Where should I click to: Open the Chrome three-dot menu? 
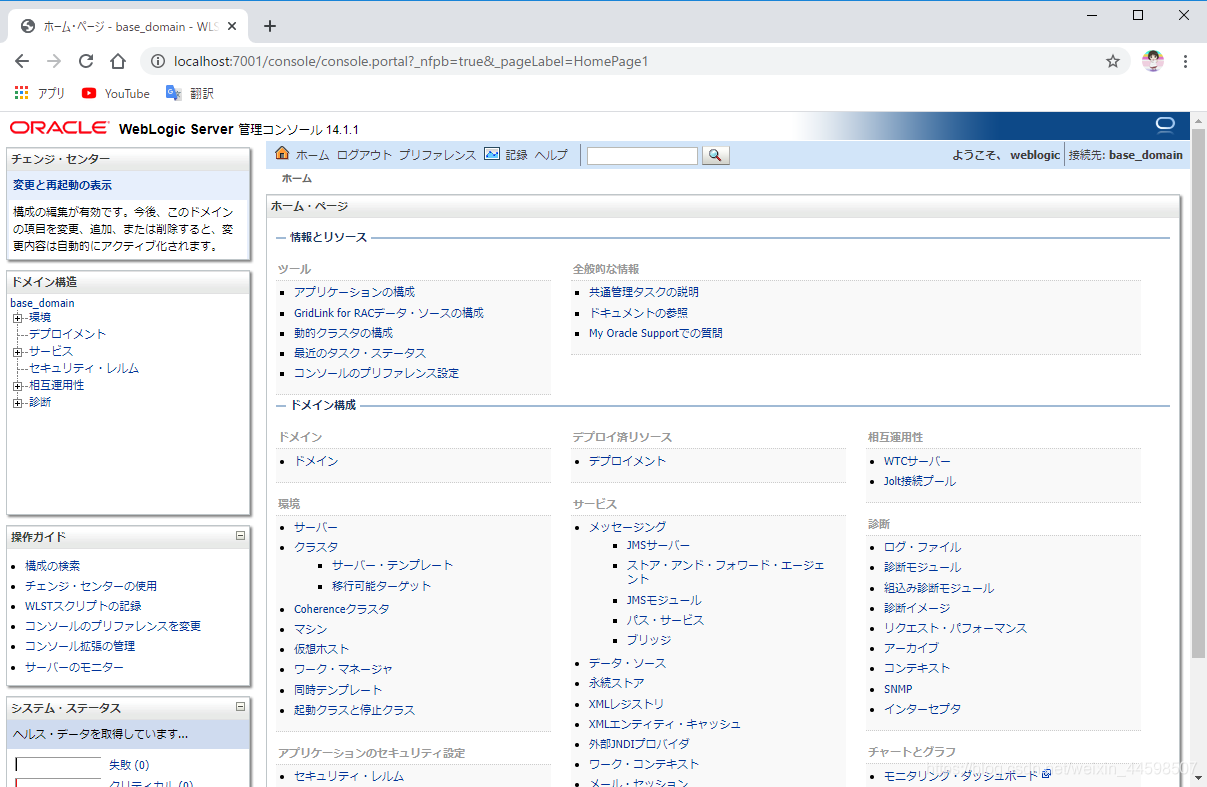click(x=1186, y=61)
